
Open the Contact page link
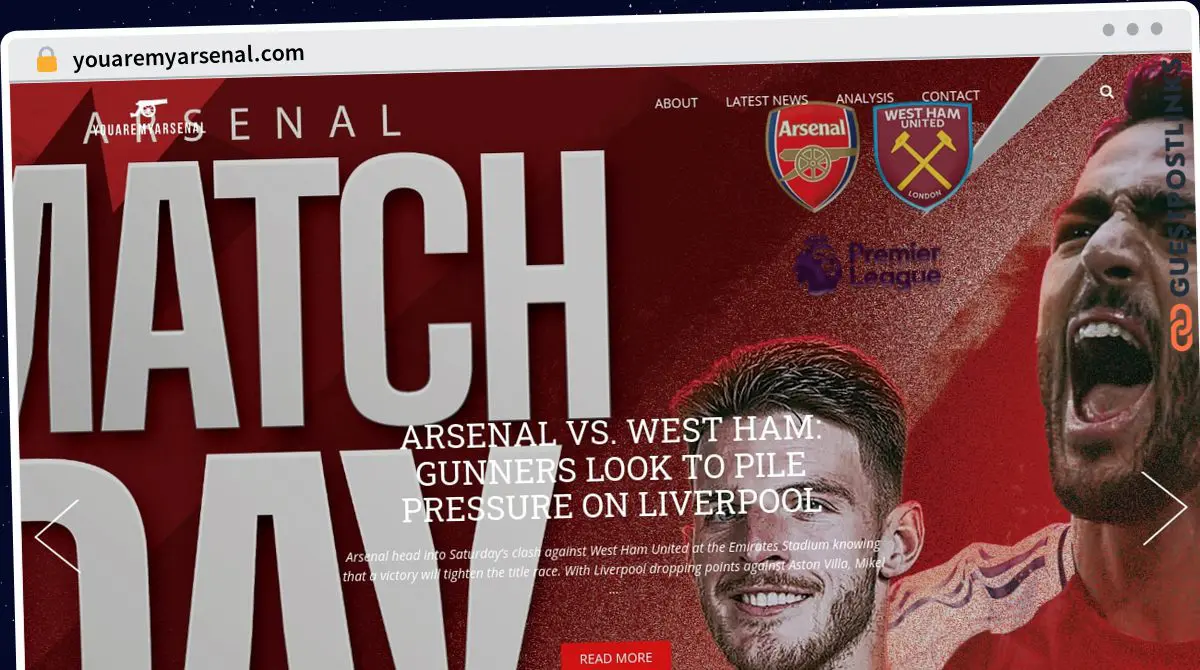click(x=950, y=96)
